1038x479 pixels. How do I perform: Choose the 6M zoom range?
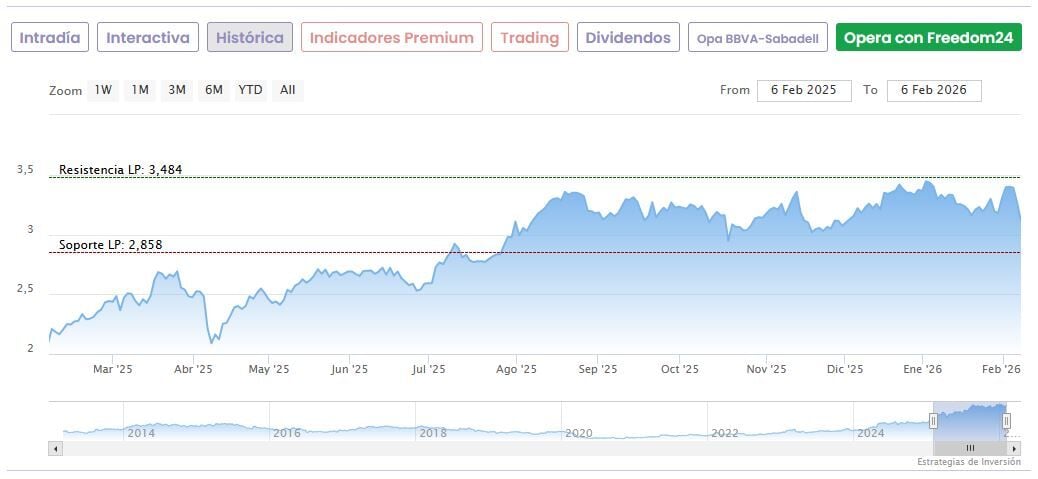pos(213,90)
